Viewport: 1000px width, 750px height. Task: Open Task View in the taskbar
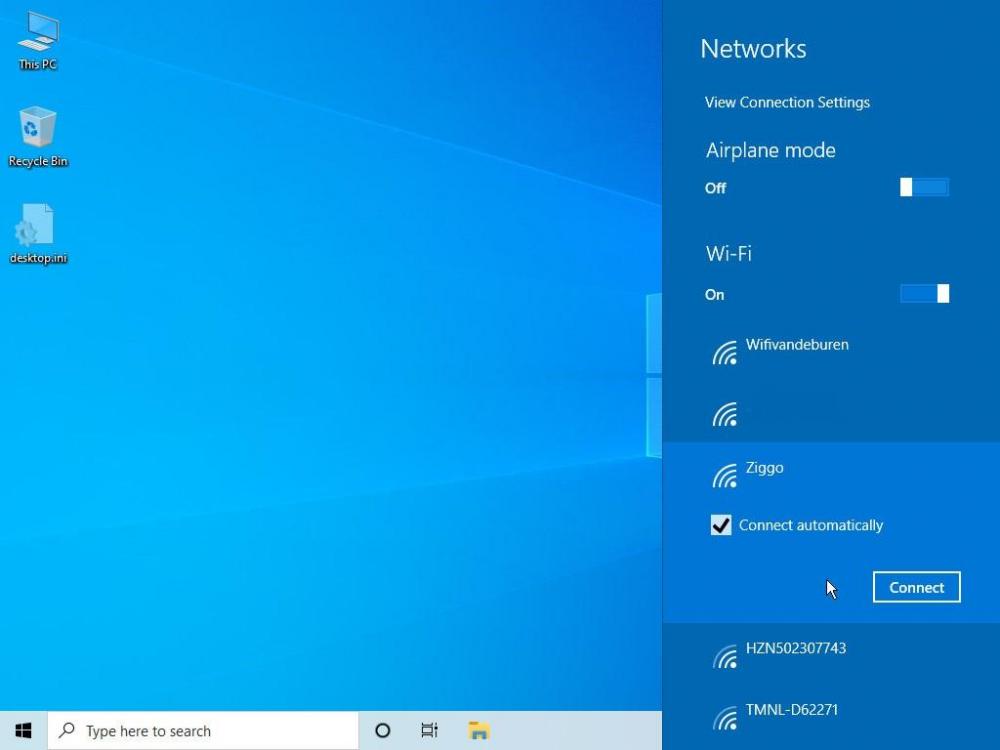click(429, 731)
